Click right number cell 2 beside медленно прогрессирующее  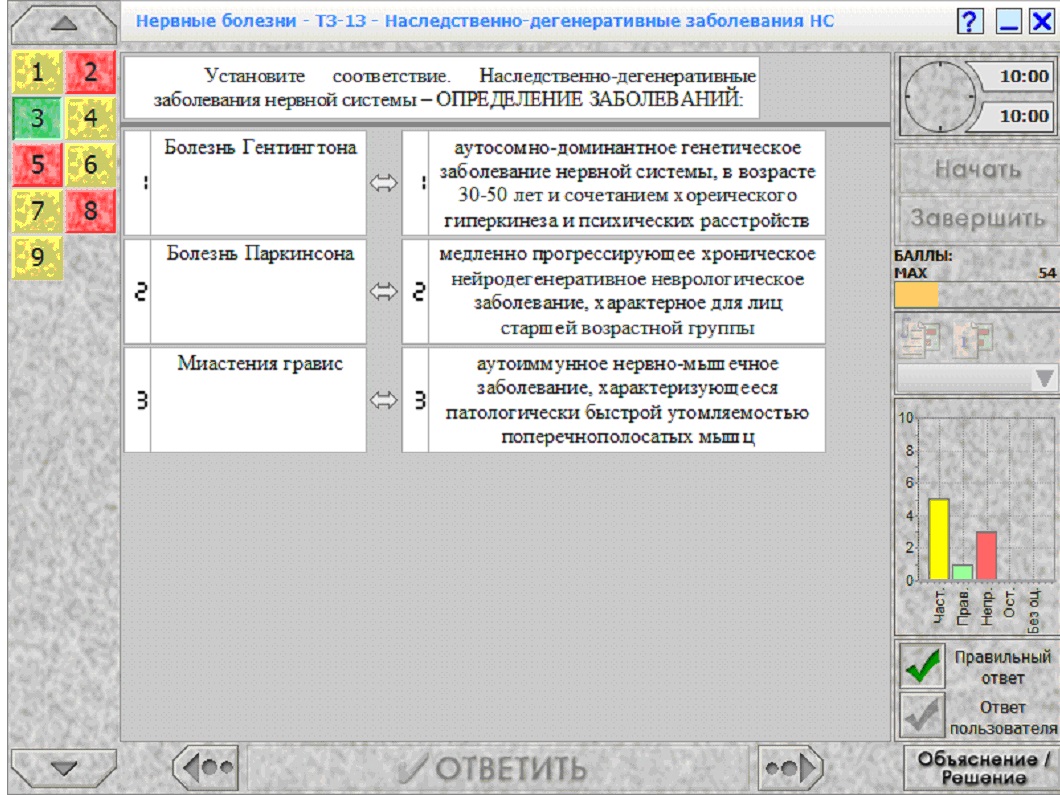(416, 291)
